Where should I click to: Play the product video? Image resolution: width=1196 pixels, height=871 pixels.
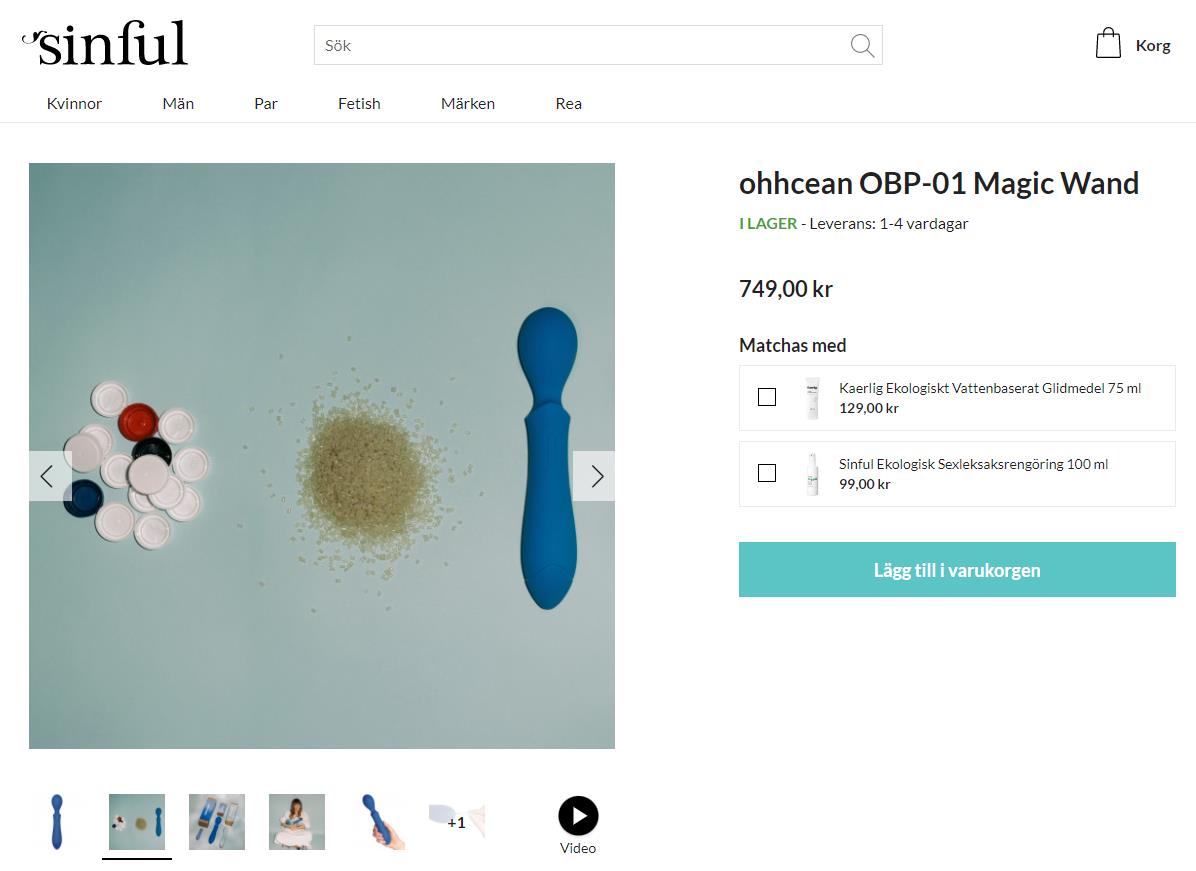pos(578,816)
